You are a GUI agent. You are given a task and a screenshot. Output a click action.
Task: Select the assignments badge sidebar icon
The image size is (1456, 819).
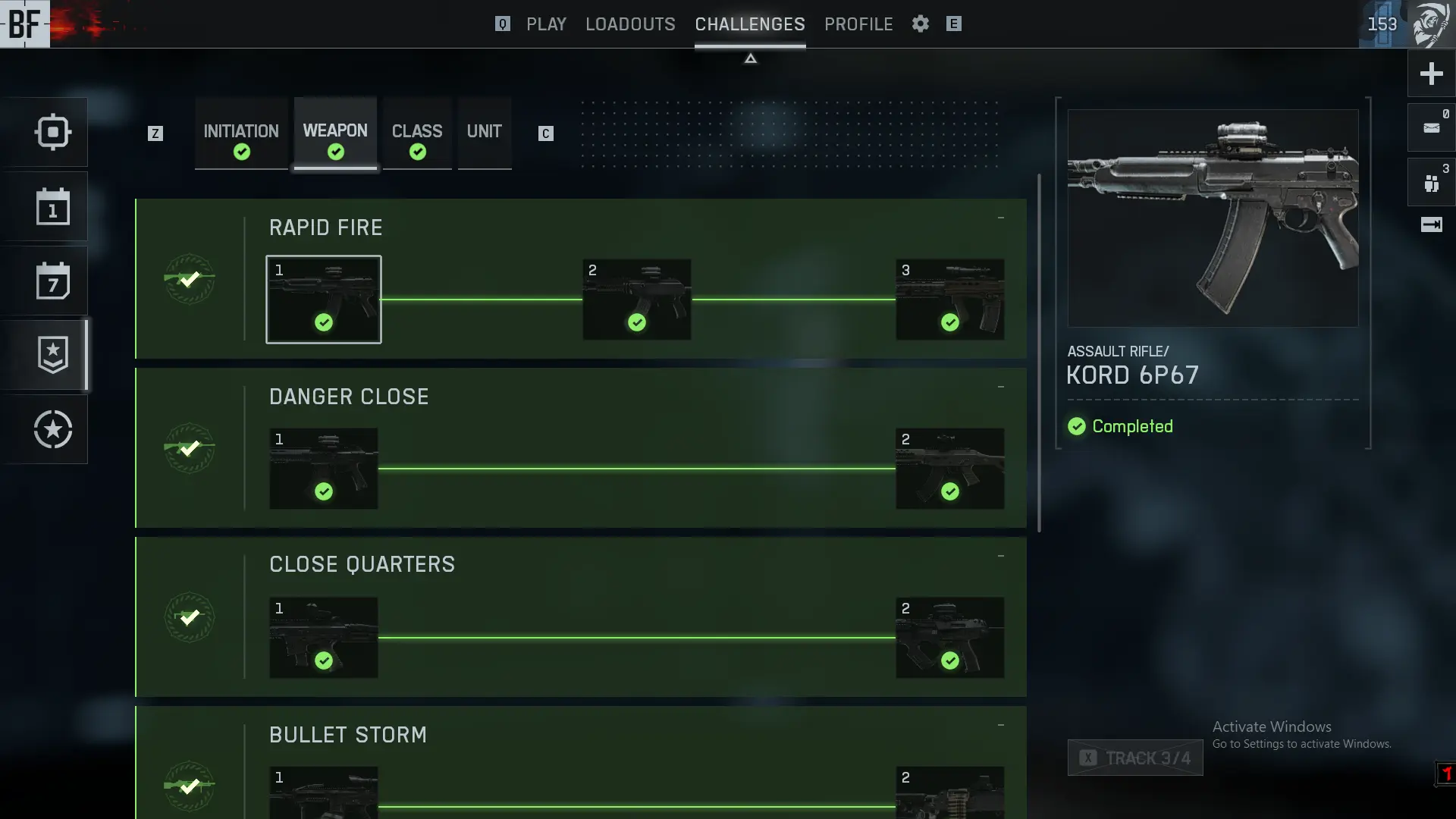tap(52, 355)
